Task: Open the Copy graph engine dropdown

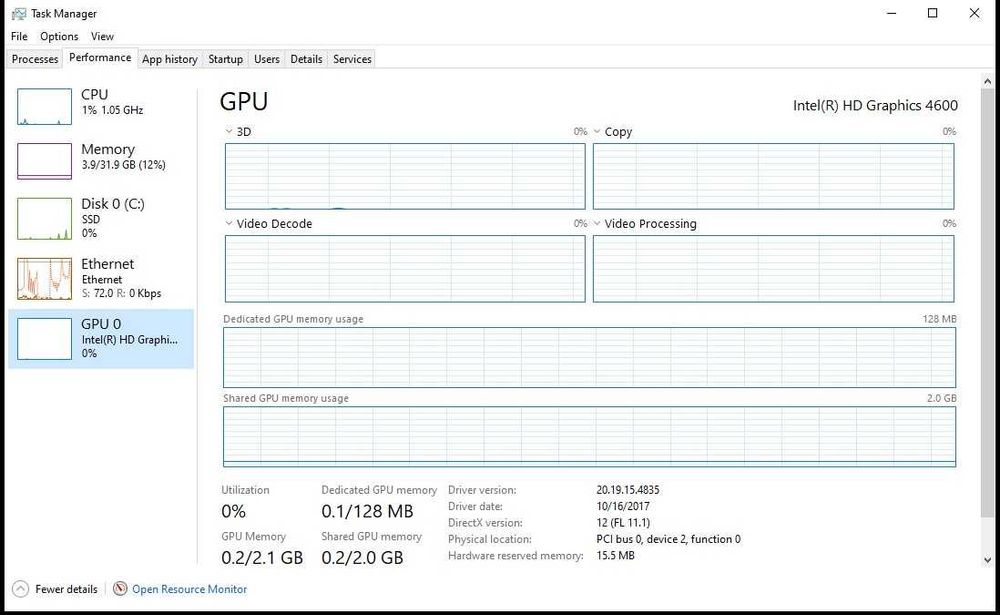Action: 597,132
